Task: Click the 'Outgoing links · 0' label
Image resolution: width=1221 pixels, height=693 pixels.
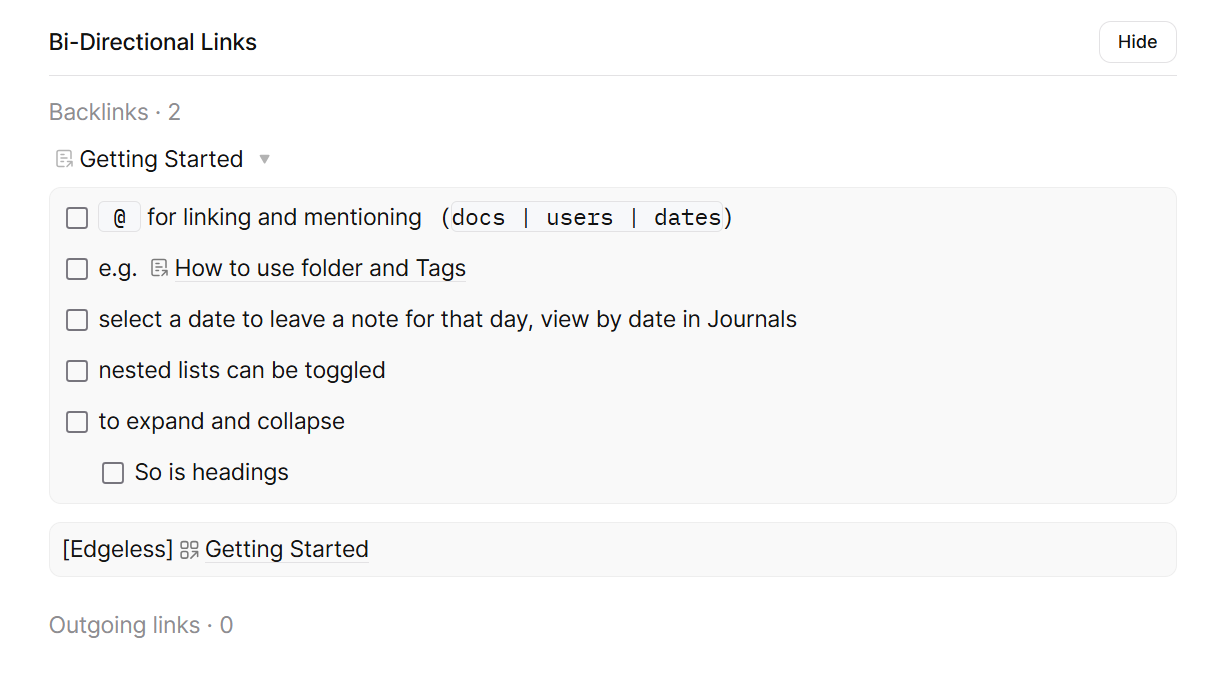Action: point(141,626)
